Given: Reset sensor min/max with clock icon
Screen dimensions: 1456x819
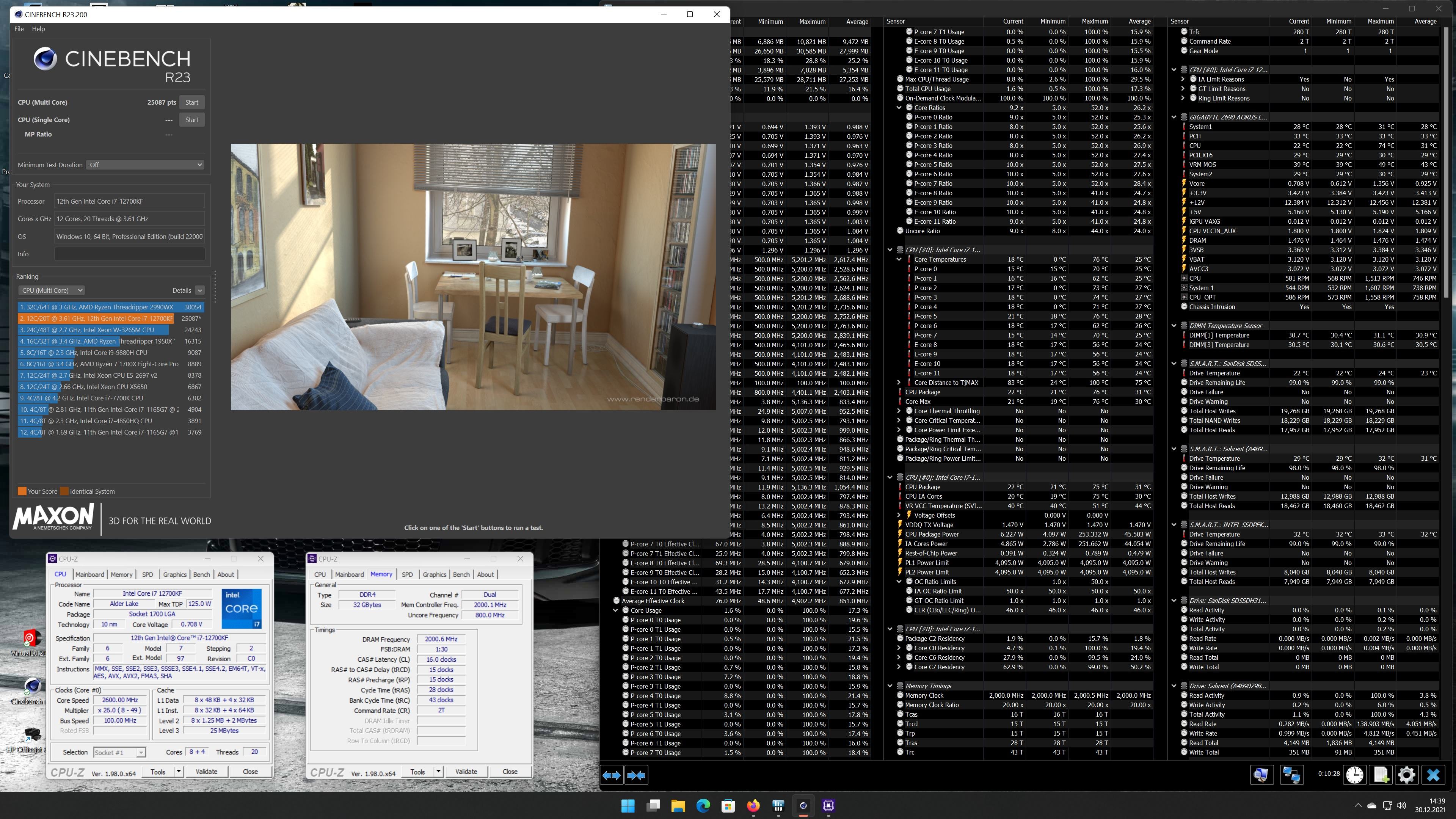Looking at the screenshot, I should tap(1355, 774).
